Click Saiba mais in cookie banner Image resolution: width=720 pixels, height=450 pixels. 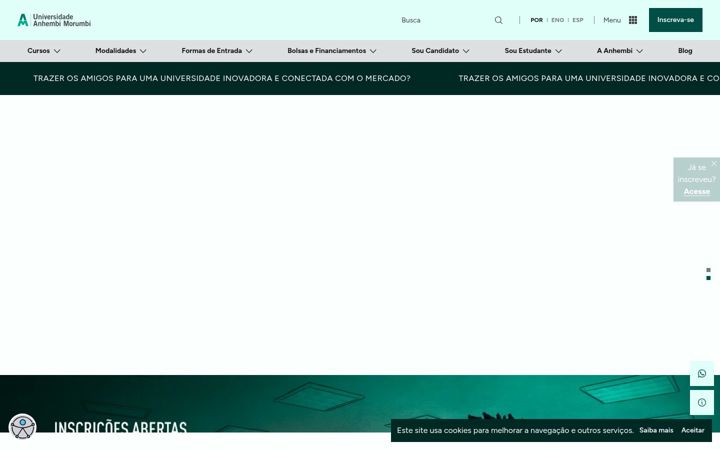pyautogui.click(x=656, y=430)
